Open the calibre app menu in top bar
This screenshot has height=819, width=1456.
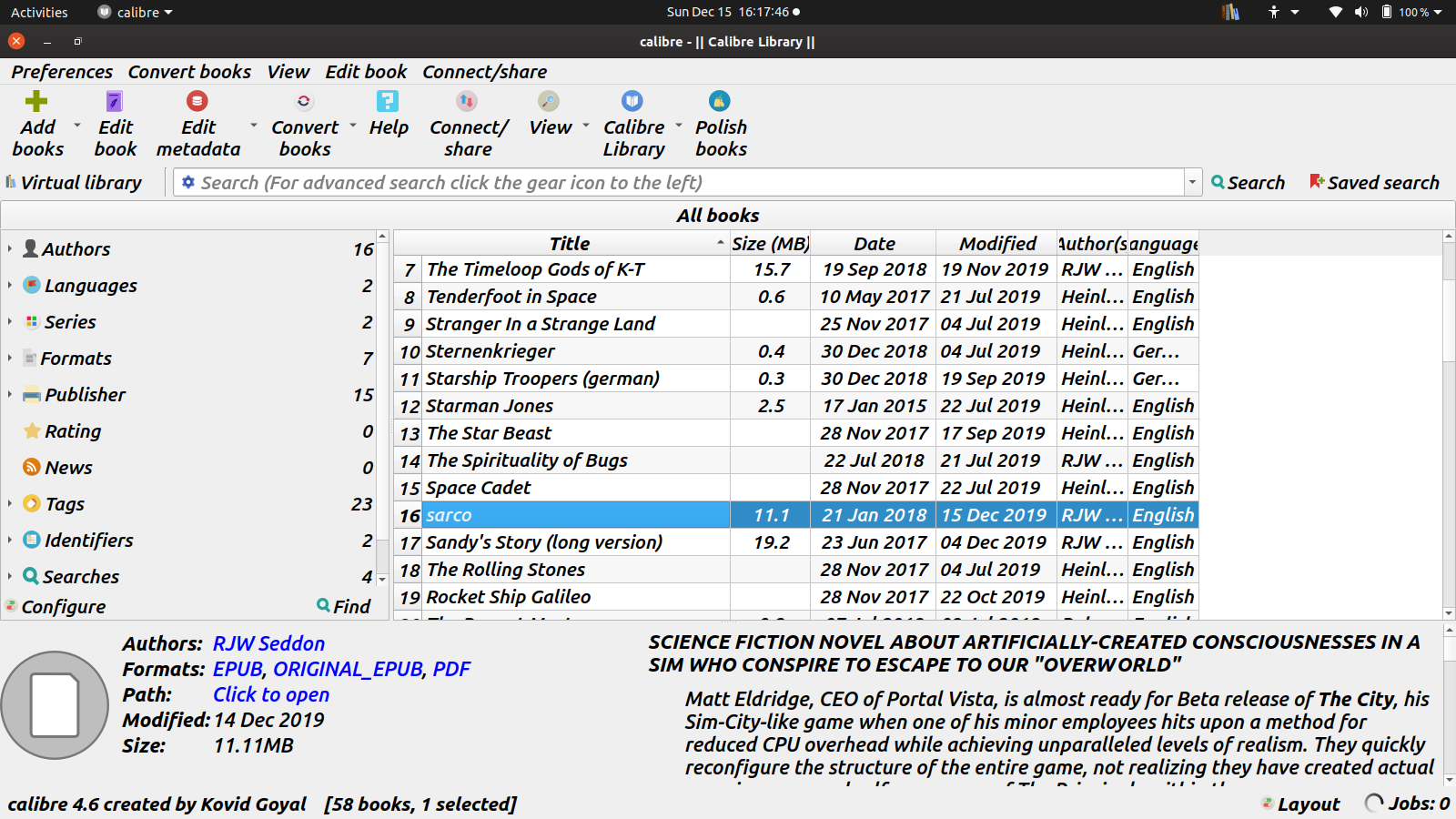pyautogui.click(x=135, y=12)
